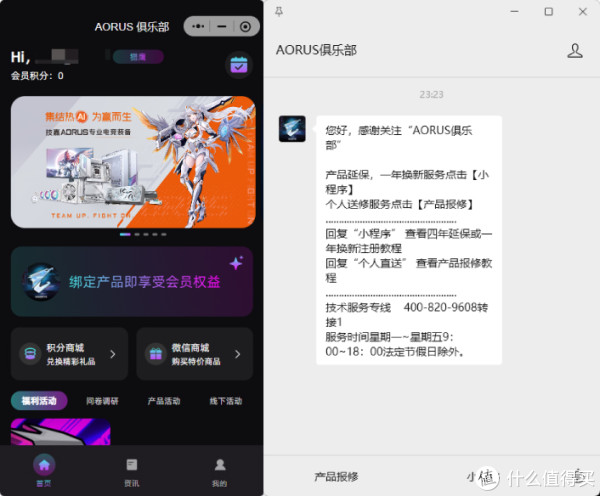
Task: Open the purple activity thumbnail below tabs
Action: (60, 432)
